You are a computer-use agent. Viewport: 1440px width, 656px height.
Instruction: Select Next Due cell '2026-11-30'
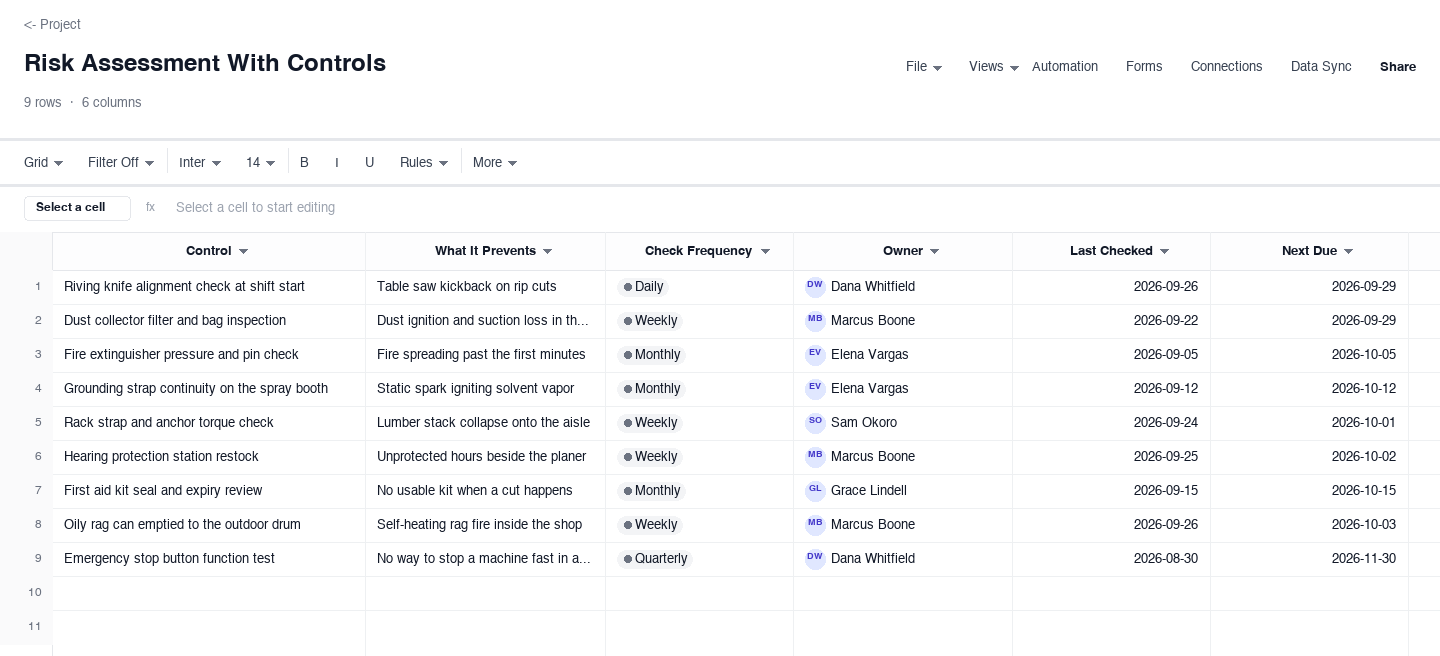click(x=1309, y=559)
